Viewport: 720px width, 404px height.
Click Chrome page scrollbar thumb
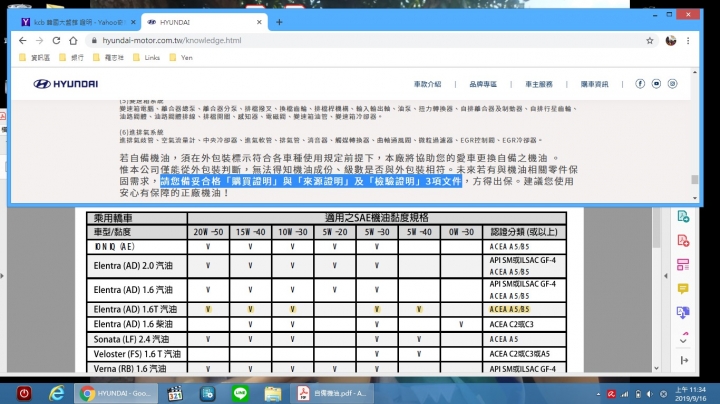(x=695, y=179)
